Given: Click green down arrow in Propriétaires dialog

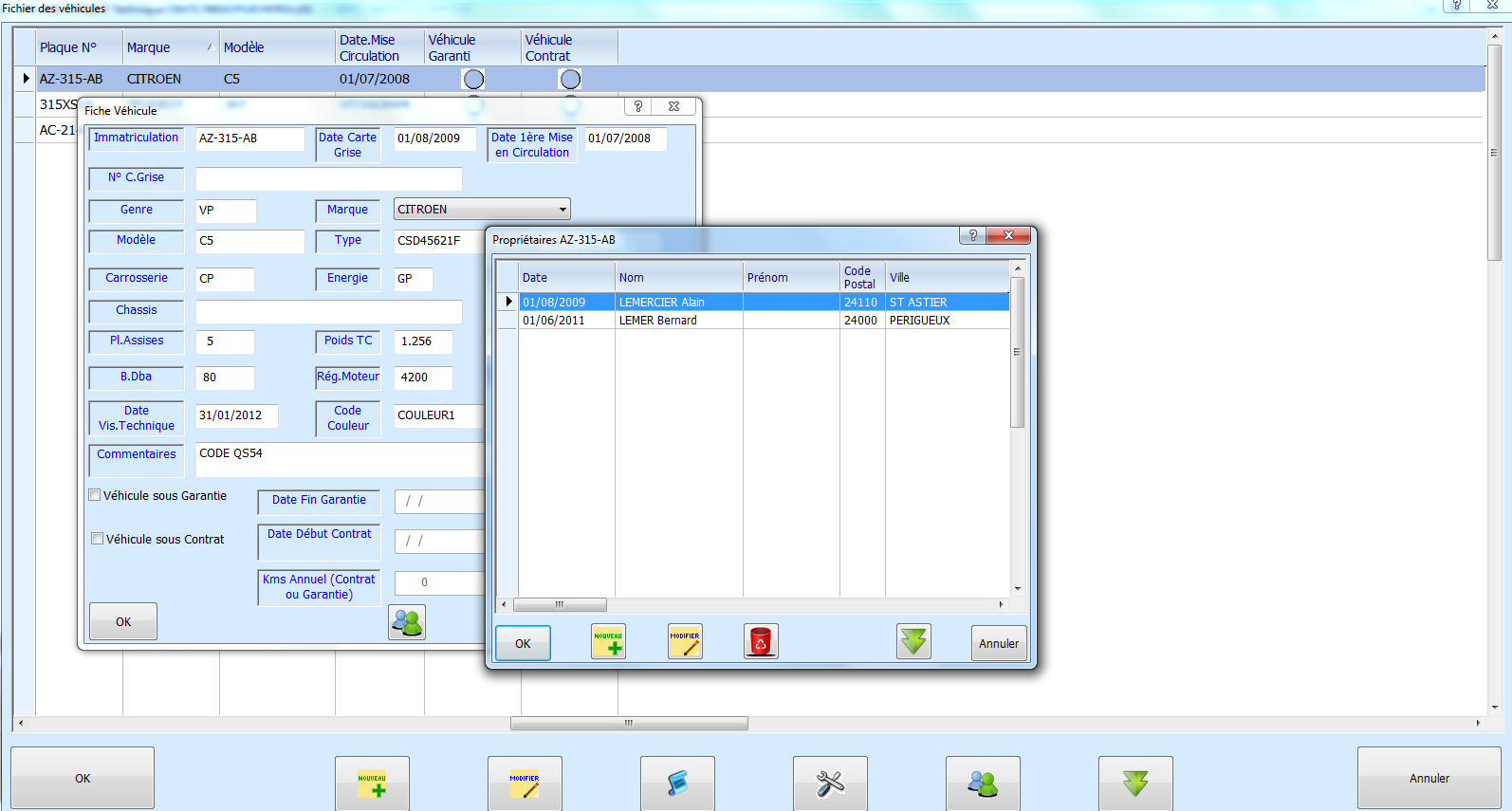Looking at the screenshot, I should [x=913, y=642].
